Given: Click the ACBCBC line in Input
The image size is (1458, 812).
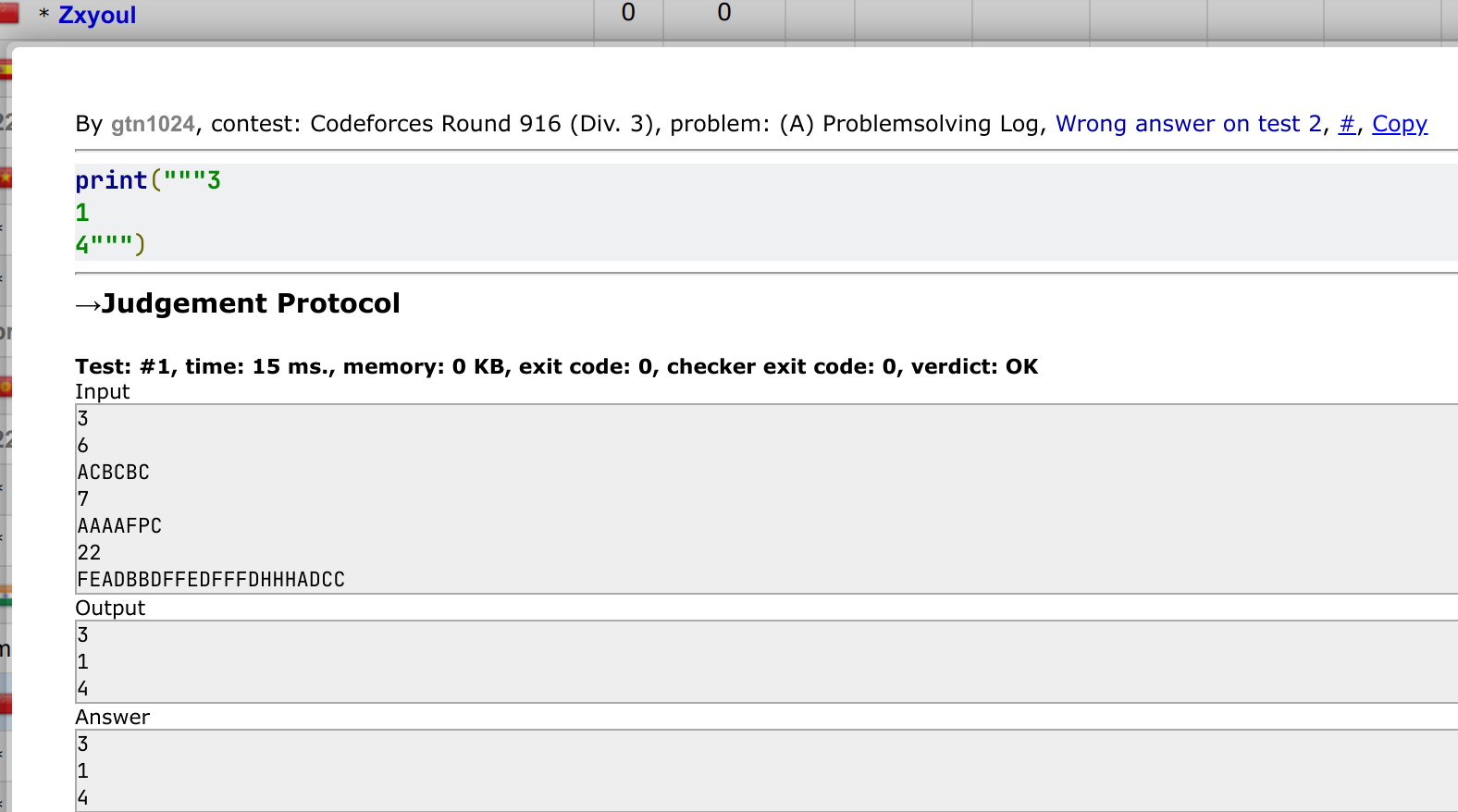Looking at the screenshot, I should [x=114, y=473].
